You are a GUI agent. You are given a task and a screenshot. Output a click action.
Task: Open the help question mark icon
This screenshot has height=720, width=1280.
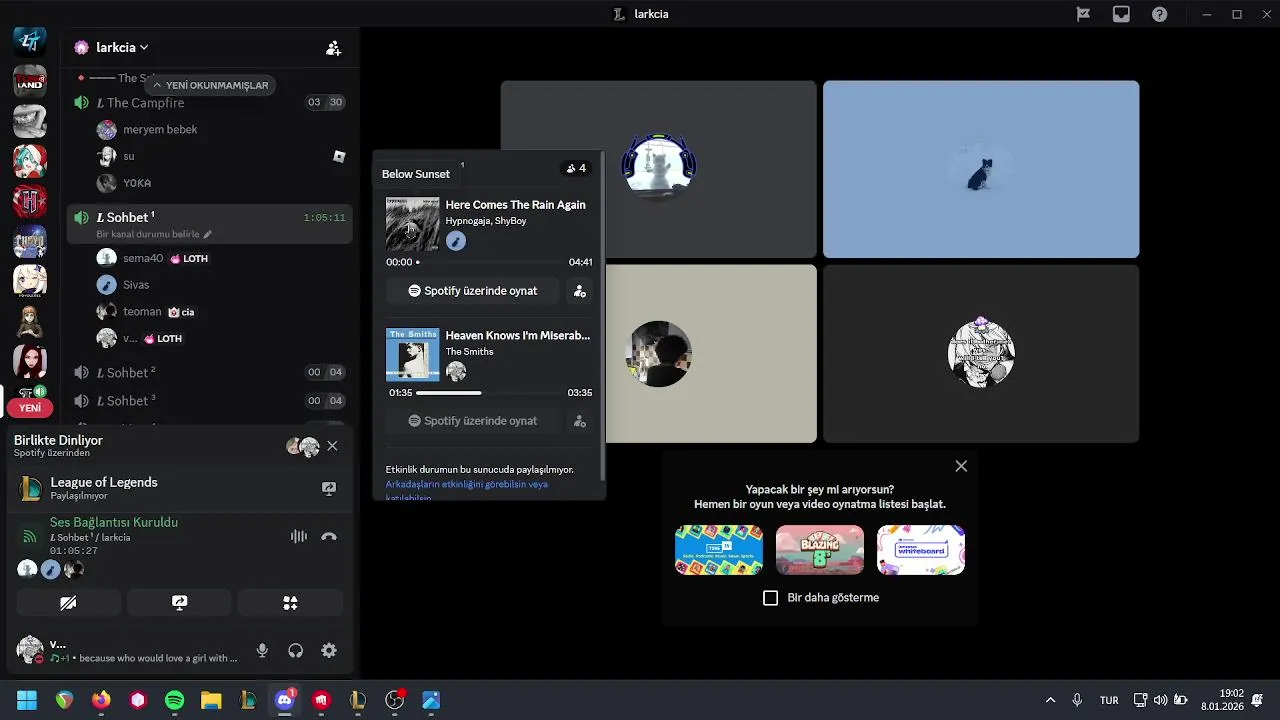point(1159,14)
